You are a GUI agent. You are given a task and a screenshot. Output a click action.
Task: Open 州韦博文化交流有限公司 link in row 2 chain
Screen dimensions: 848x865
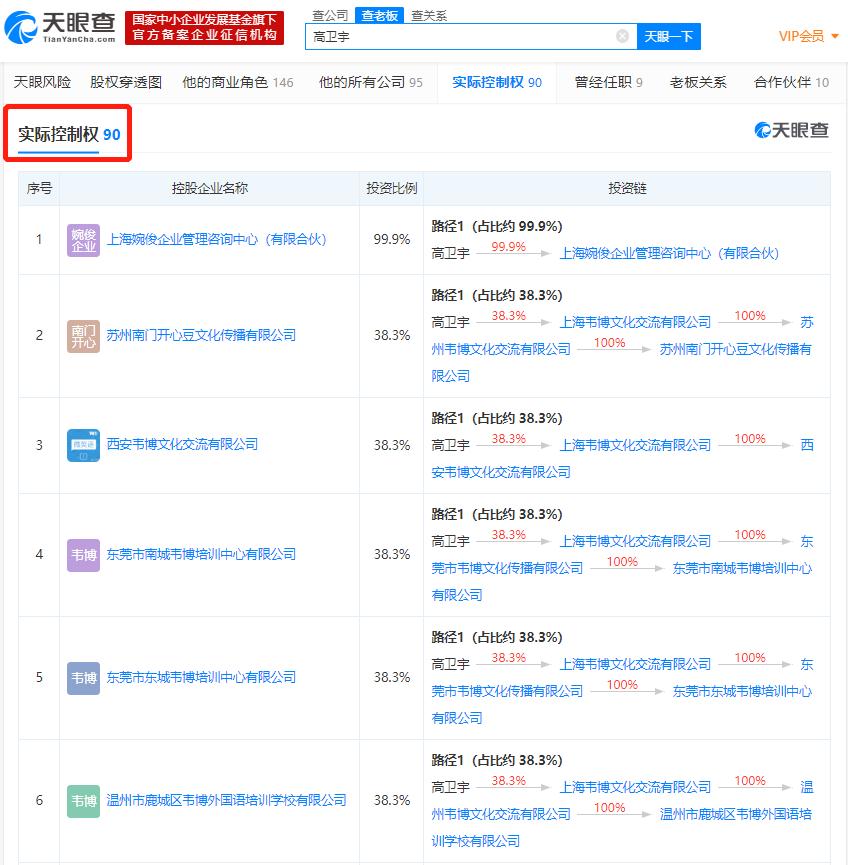click(x=501, y=350)
